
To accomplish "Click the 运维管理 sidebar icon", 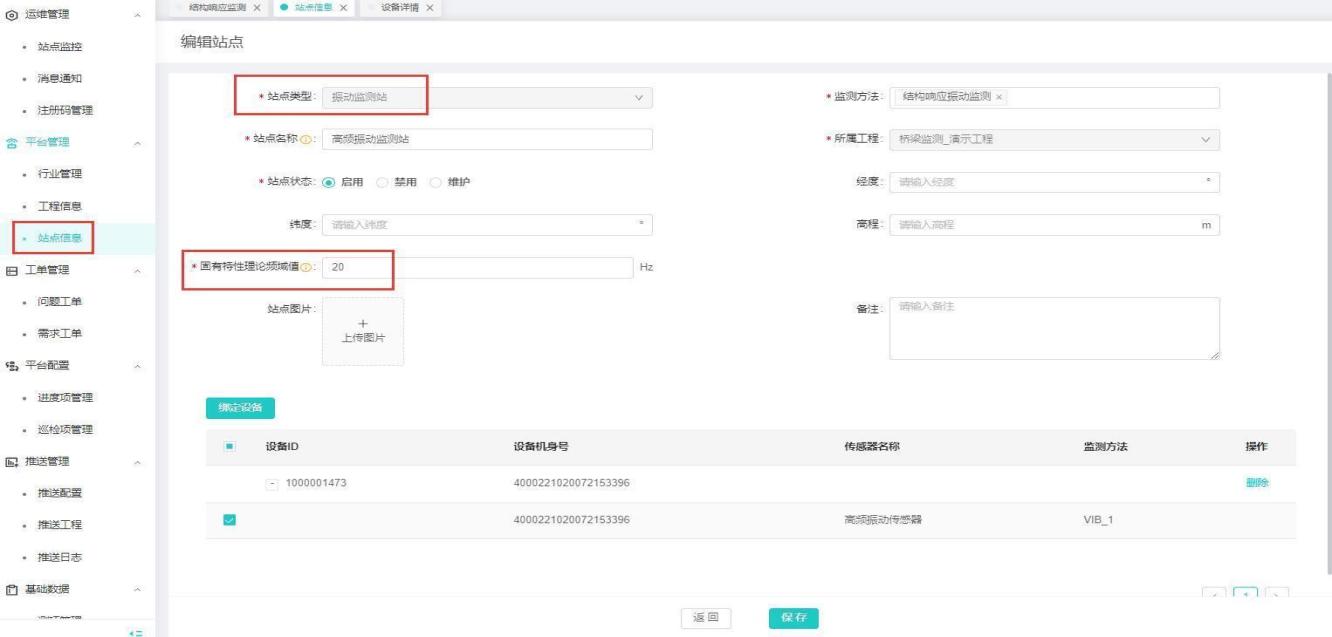I will click(11, 16).
